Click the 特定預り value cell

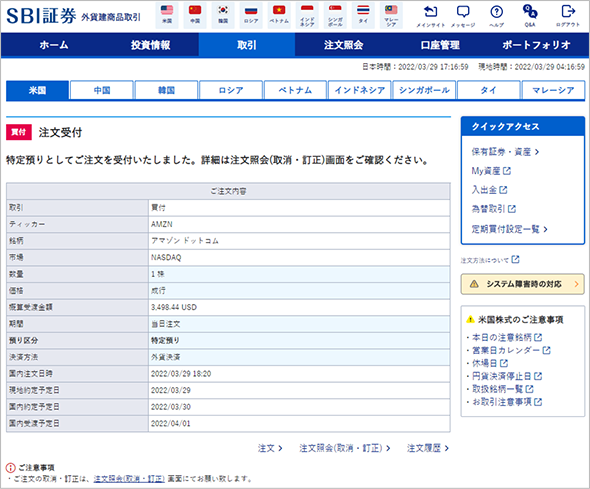point(299,340)
